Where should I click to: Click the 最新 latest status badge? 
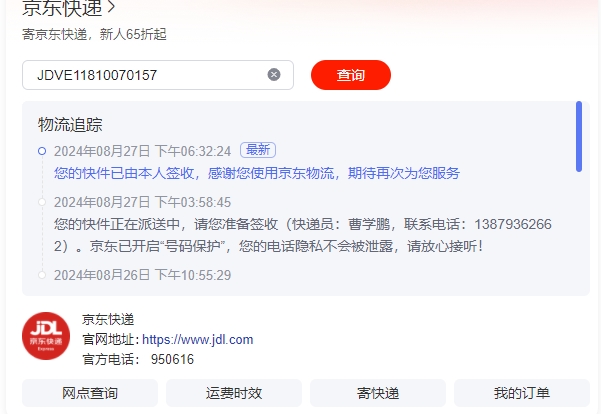pos(258,150)
